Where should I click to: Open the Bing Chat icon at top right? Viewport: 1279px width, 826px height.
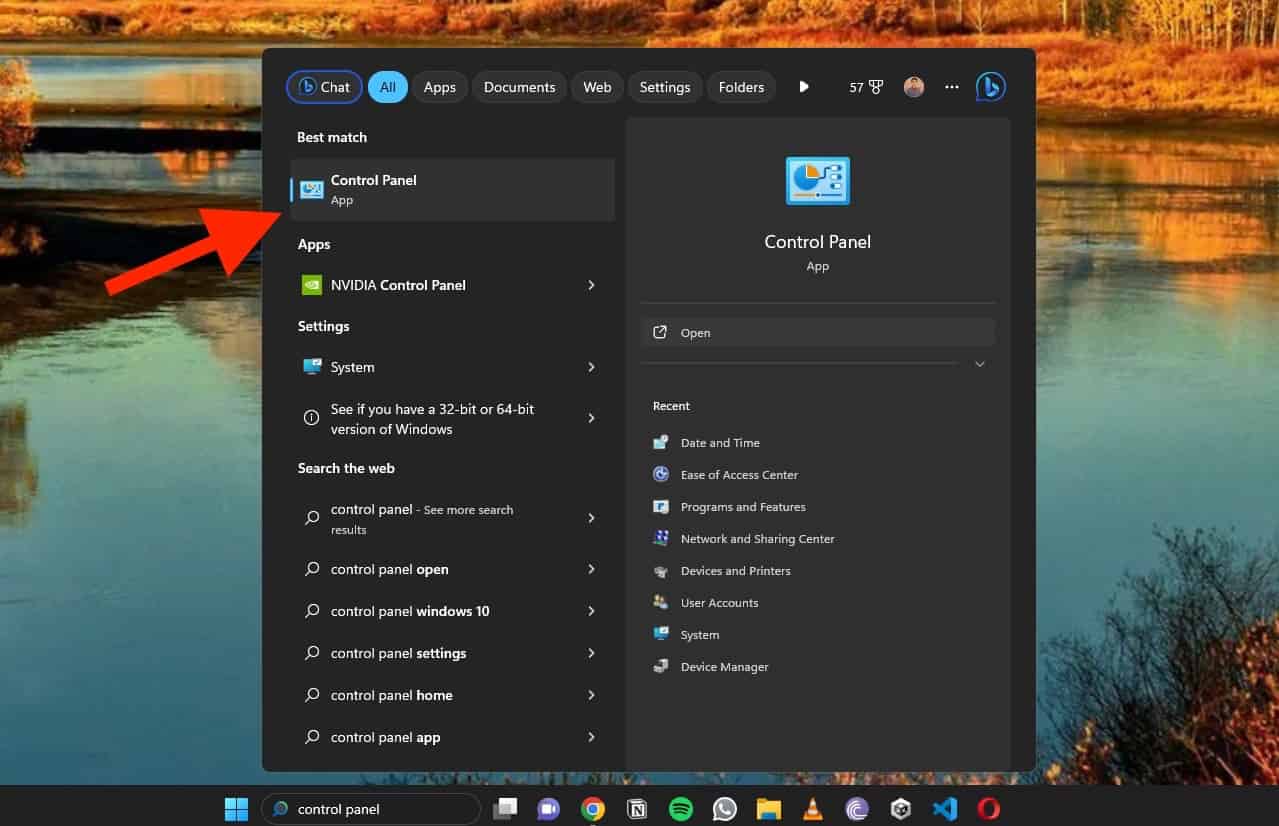(x=990, y=87)
